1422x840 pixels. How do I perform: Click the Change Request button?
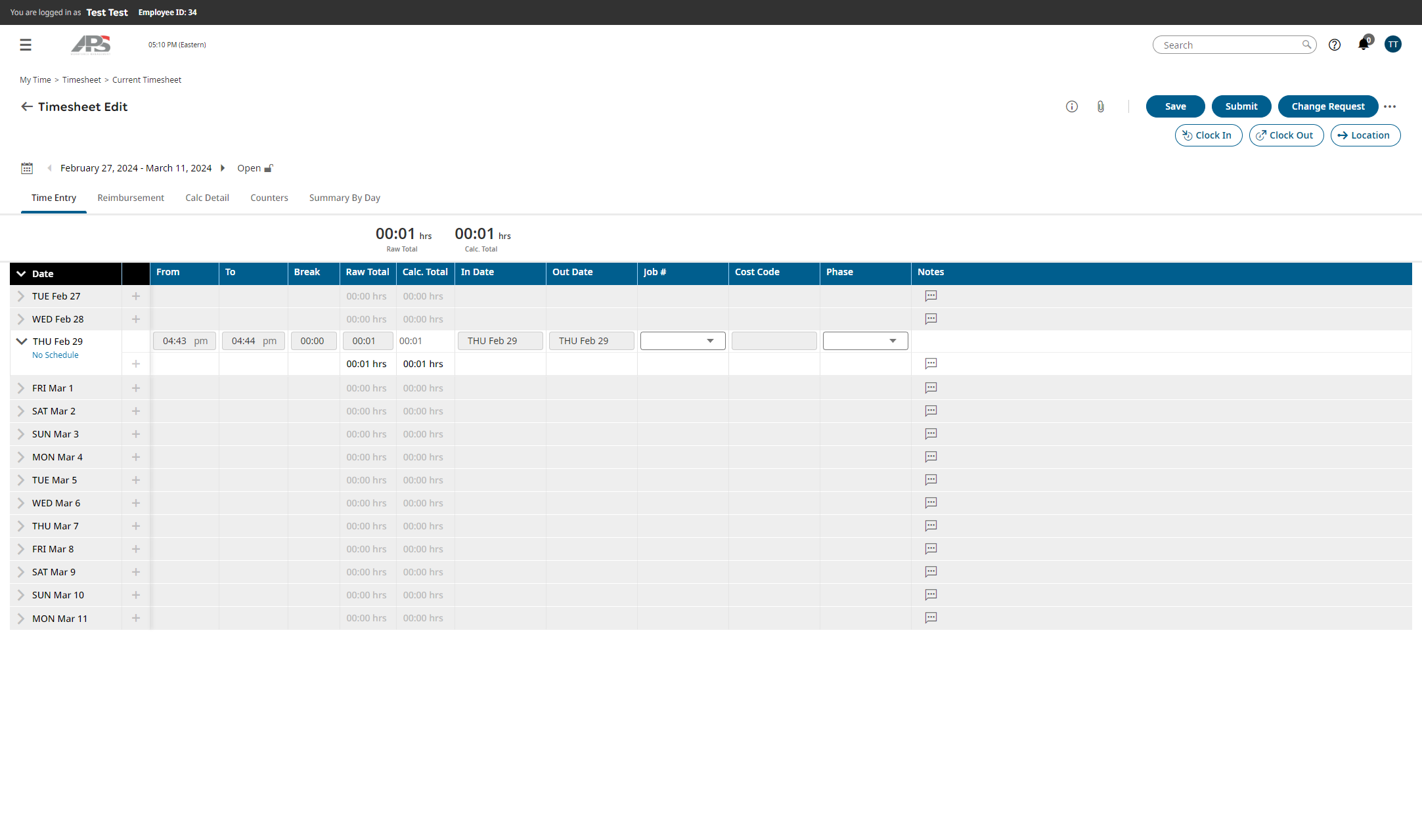click(1327, 106)
